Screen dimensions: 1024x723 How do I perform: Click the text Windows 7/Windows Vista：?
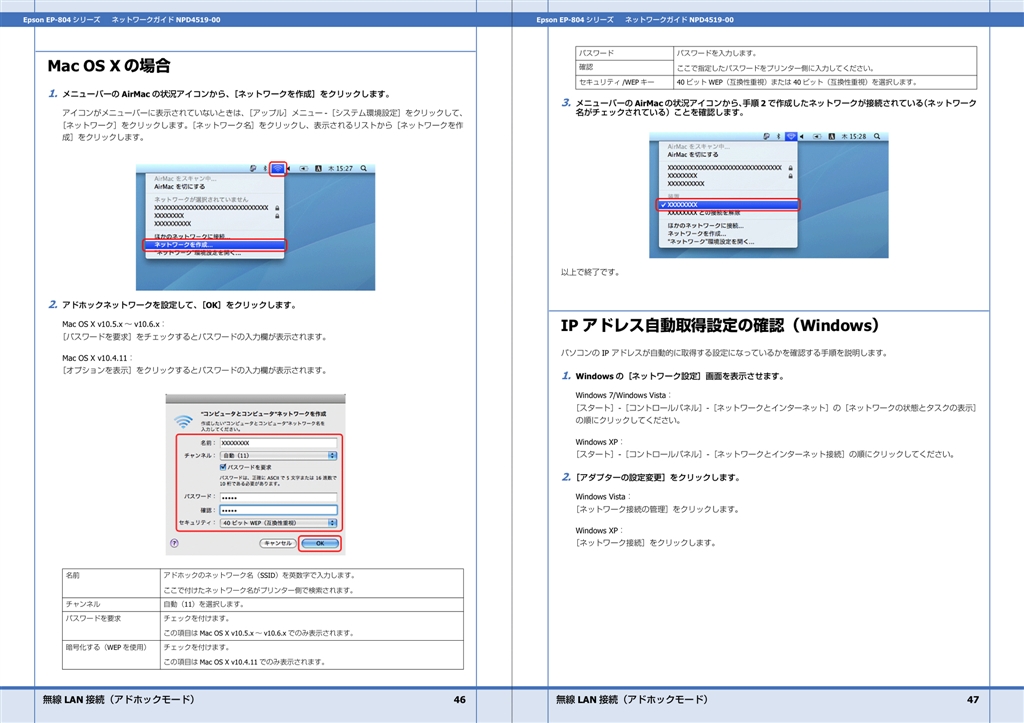point(623,395)
